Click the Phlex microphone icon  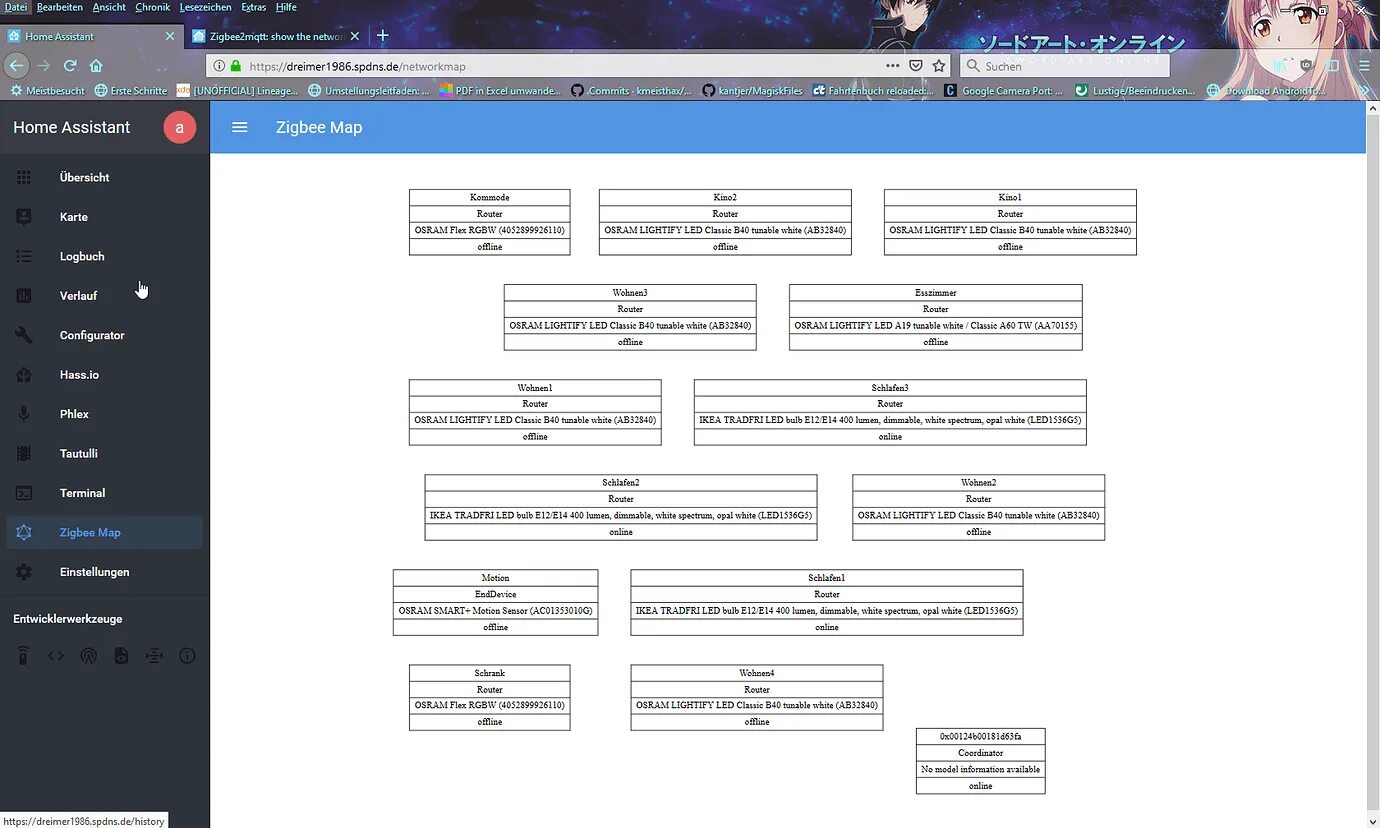[x=24, y=414]
